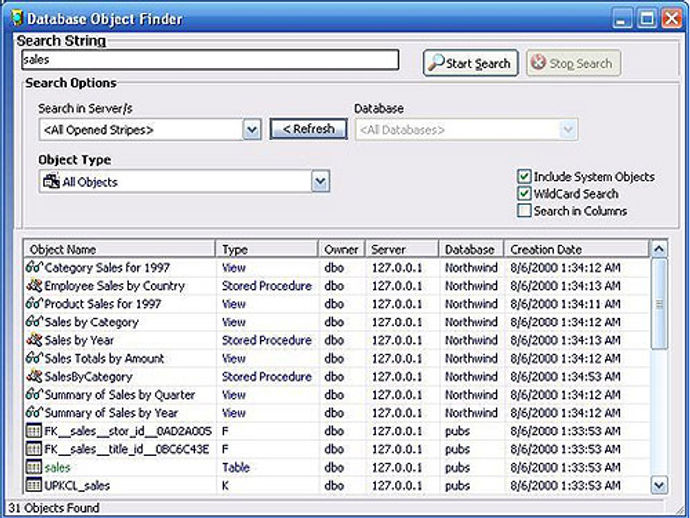Click the view icon beside Sales by Category

[x=34, y=322]
